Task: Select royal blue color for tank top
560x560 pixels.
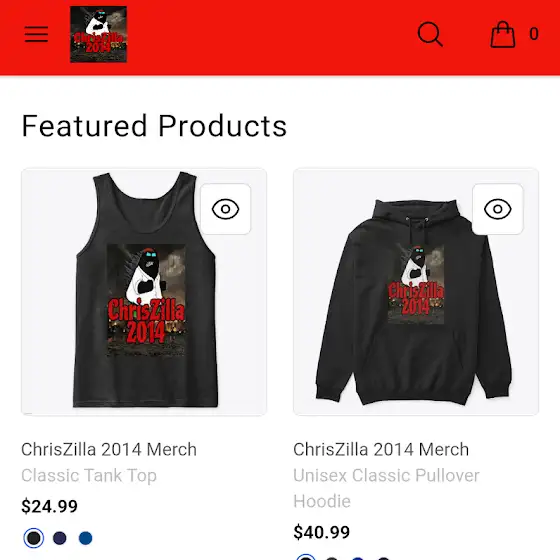Action: (x=85, y=538)
